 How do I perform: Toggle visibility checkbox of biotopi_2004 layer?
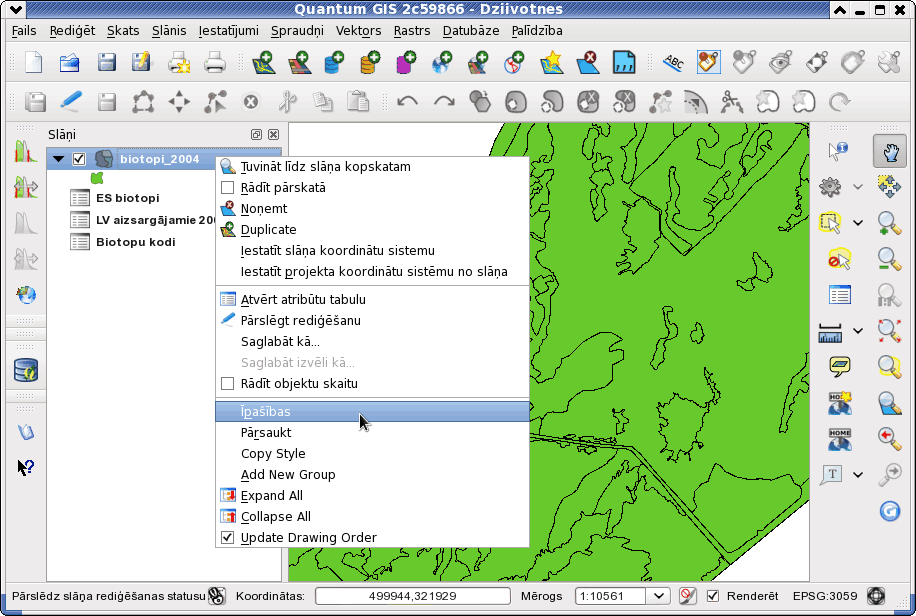click(x=79, y=159)
